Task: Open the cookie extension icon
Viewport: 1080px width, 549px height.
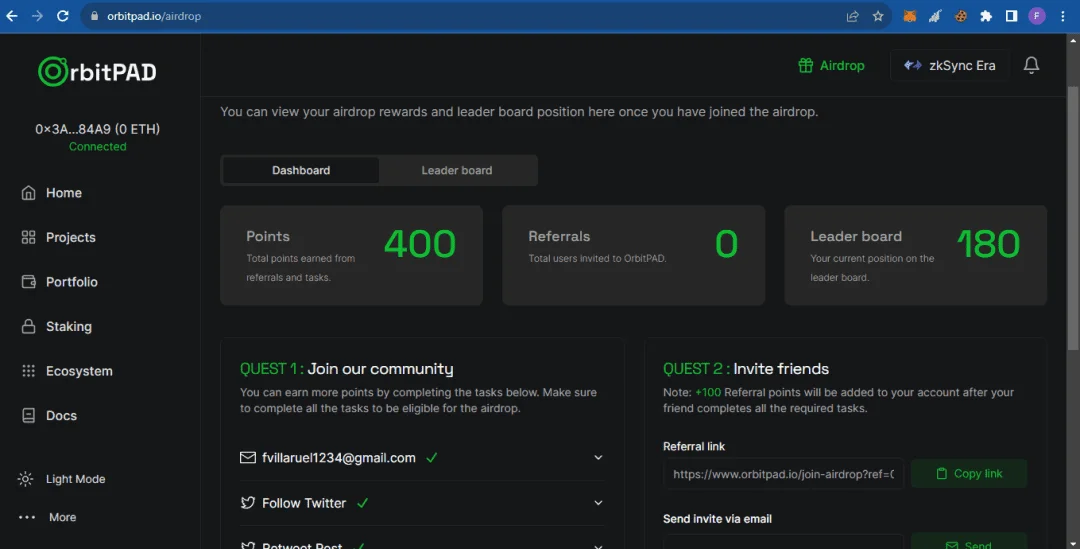Action: tap(961, 16)
